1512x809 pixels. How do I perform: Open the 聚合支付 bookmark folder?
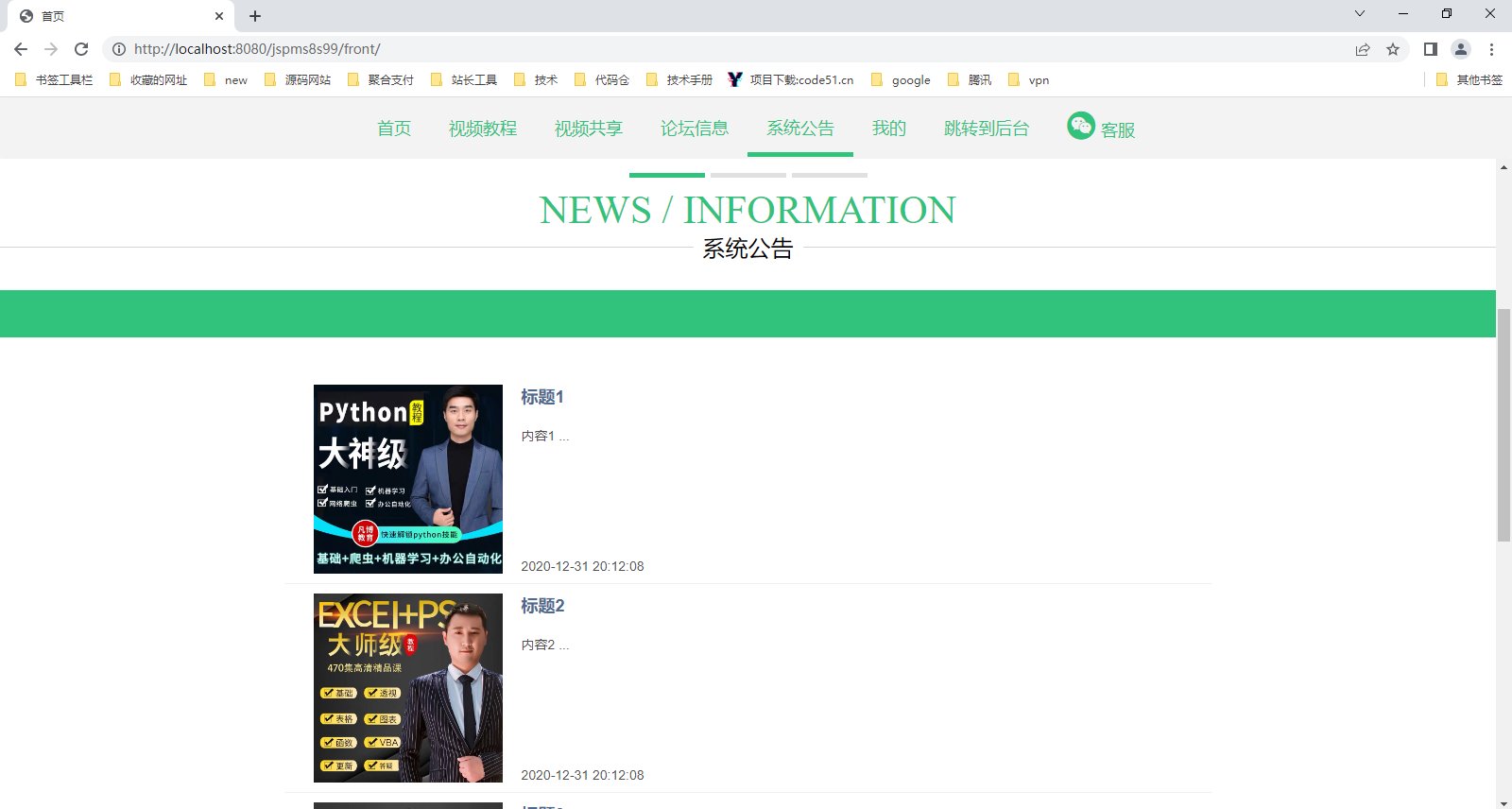coord(381,80)
